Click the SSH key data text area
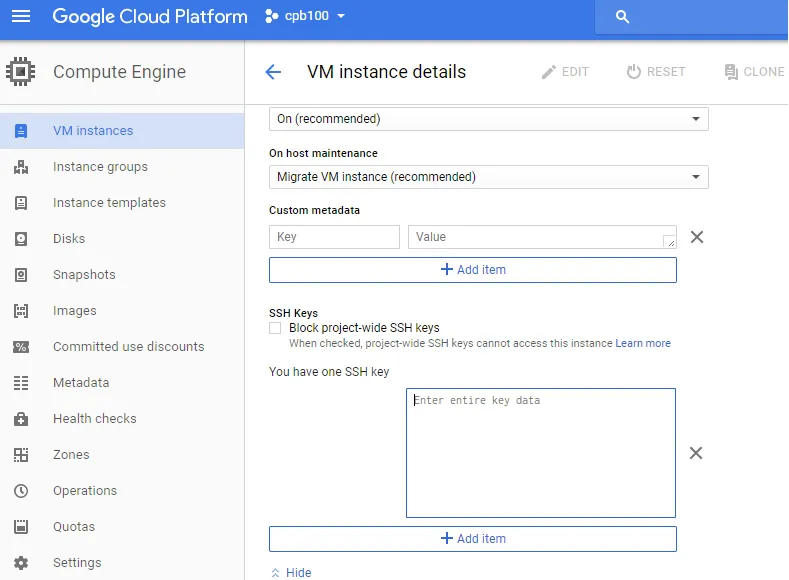The image size is (789, 580). (x=540, y=453)
